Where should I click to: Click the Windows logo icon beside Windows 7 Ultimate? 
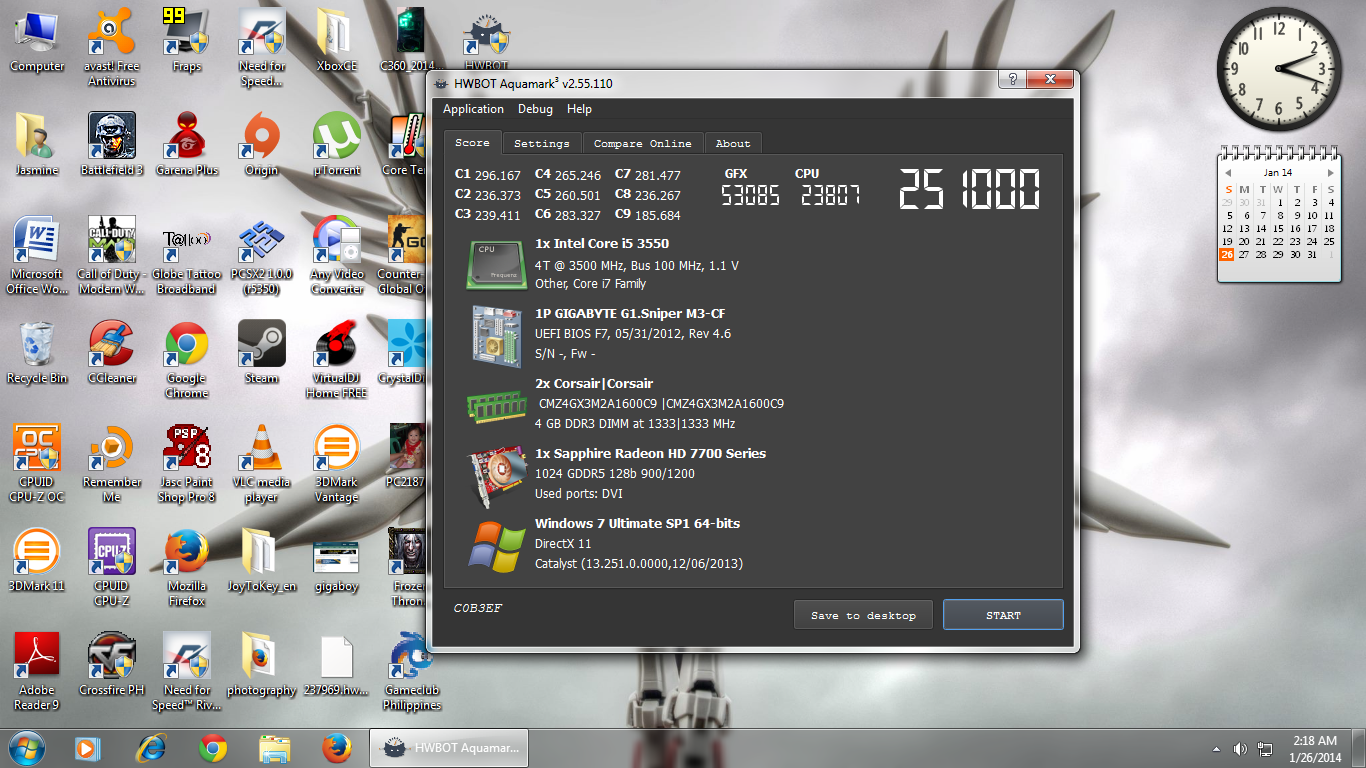[497, 548]
